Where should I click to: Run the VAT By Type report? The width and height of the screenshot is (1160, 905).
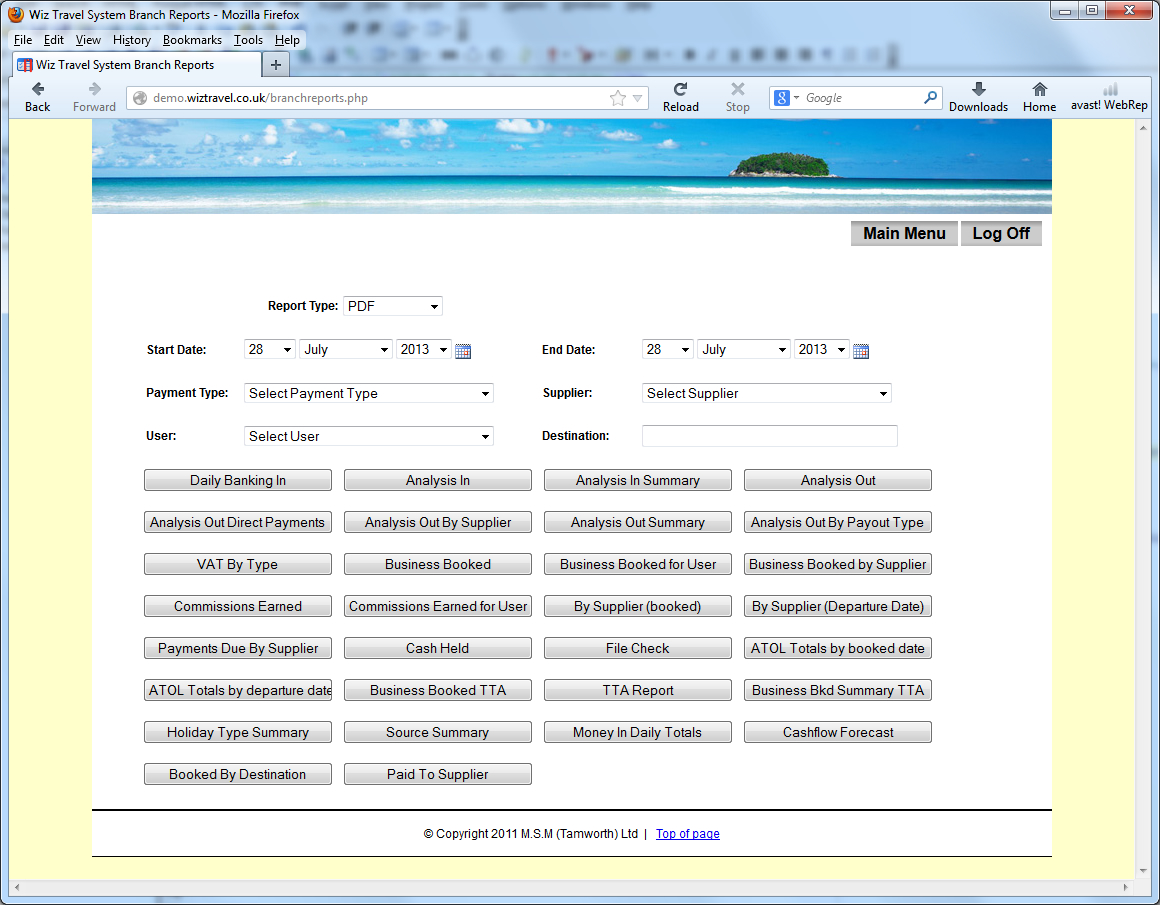pos(237,565)
